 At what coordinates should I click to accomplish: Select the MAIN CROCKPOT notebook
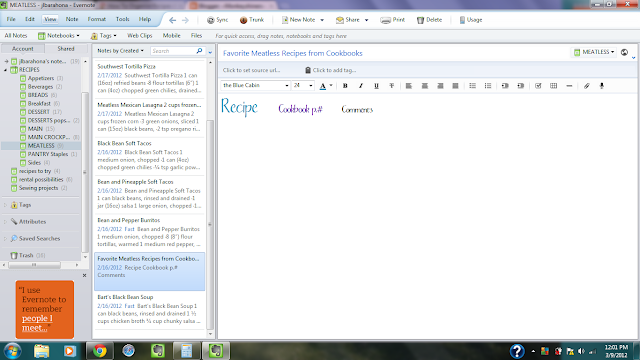pos(49,137)
